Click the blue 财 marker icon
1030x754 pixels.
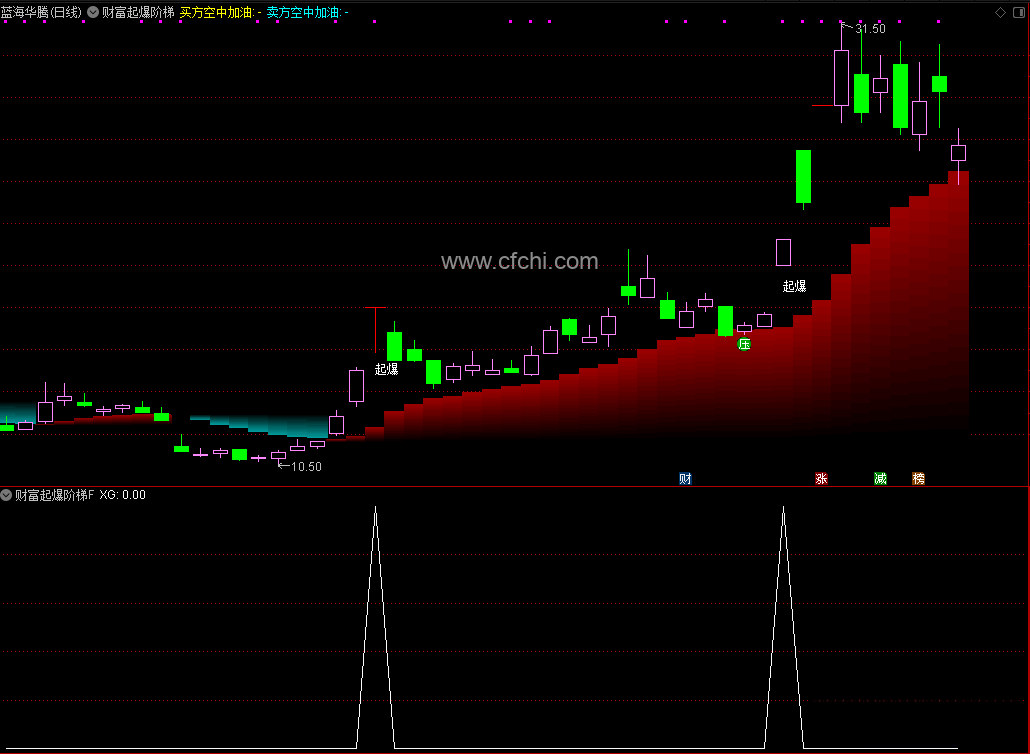pyautogui.click(x=685, y=478)
